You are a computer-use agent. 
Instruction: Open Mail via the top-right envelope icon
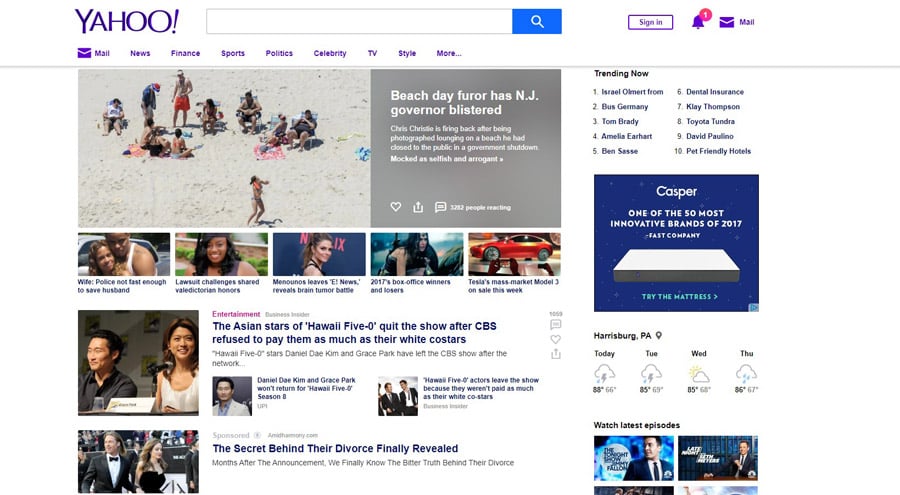(727, 22)
